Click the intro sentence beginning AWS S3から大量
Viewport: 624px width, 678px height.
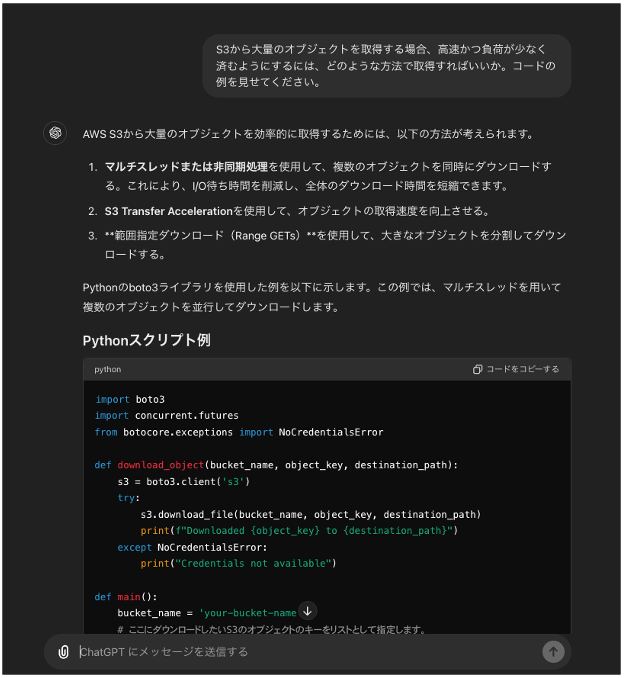point(308,134)
